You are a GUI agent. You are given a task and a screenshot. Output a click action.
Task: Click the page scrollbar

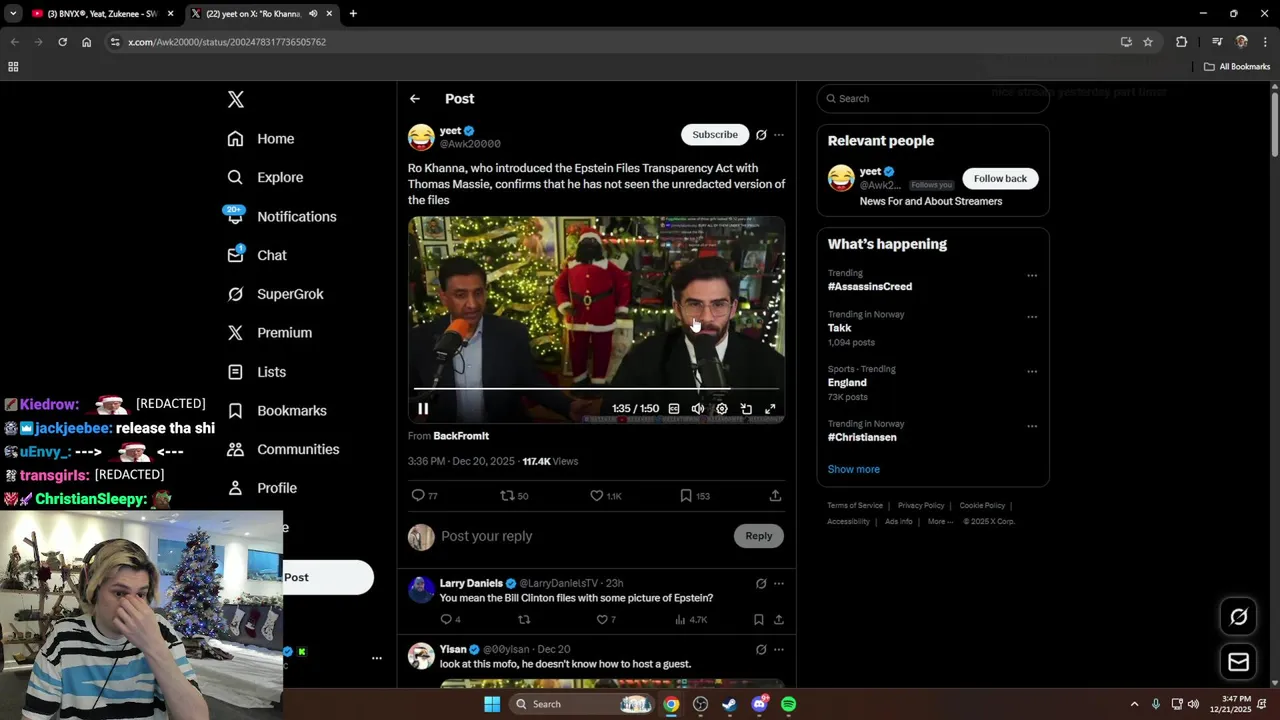click(x=1275, y=125)
